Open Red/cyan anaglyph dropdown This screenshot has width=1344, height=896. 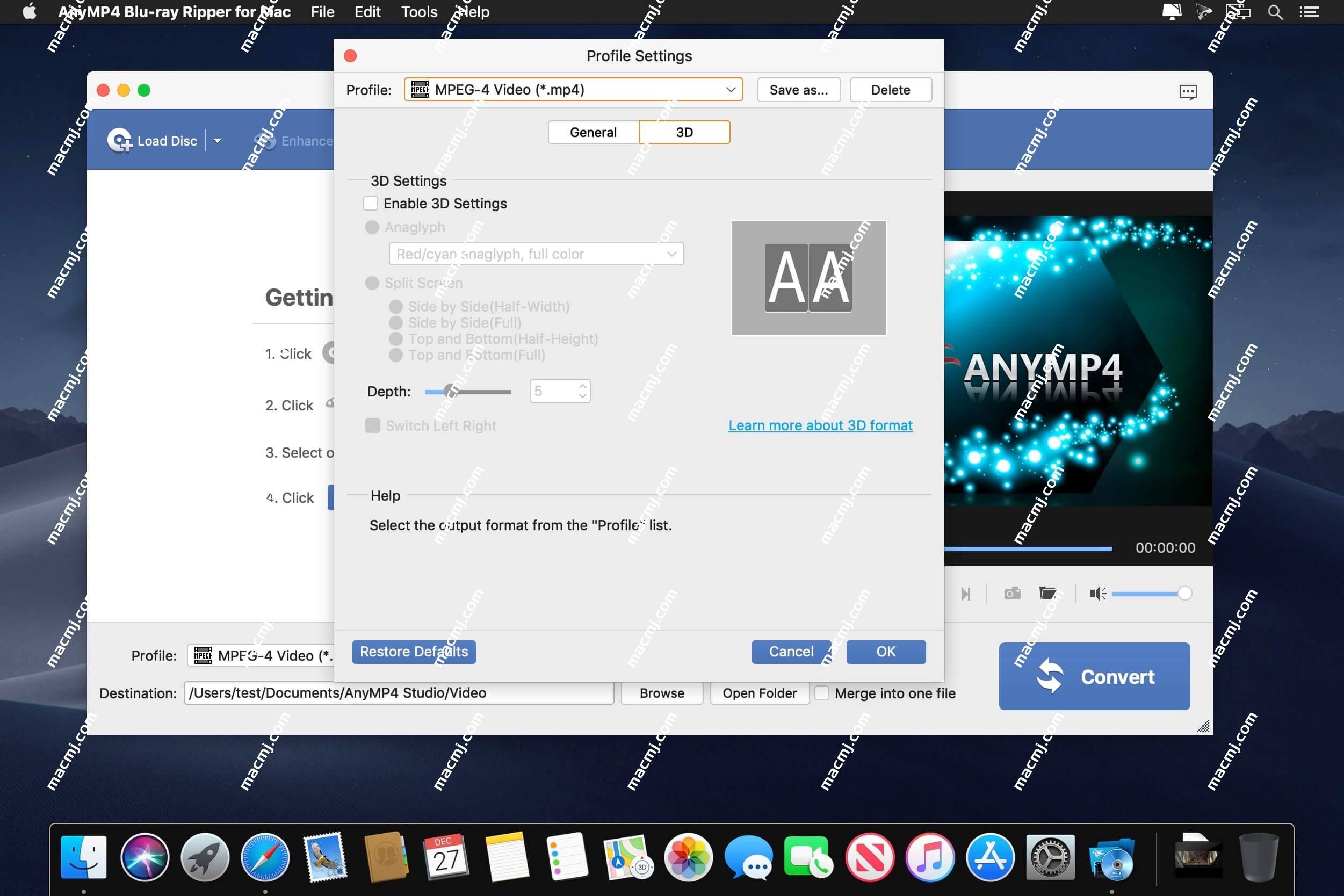tap(536, 254)
